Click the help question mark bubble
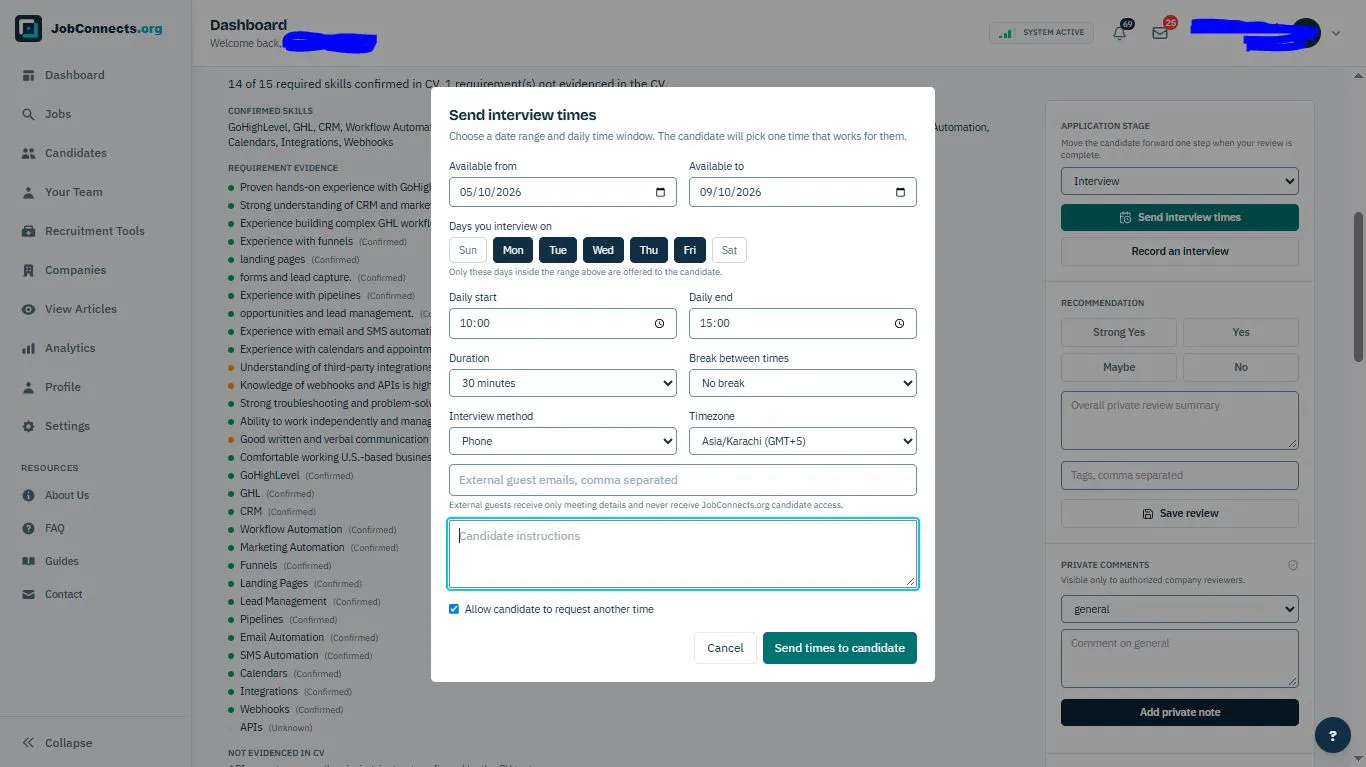The image size is (1366, 767). (x=1332, y=735)
